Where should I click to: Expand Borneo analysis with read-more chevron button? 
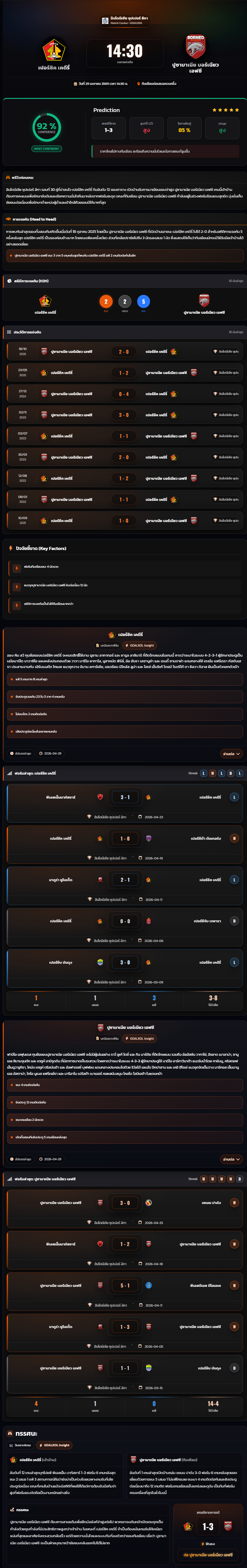coord(231,1159)
